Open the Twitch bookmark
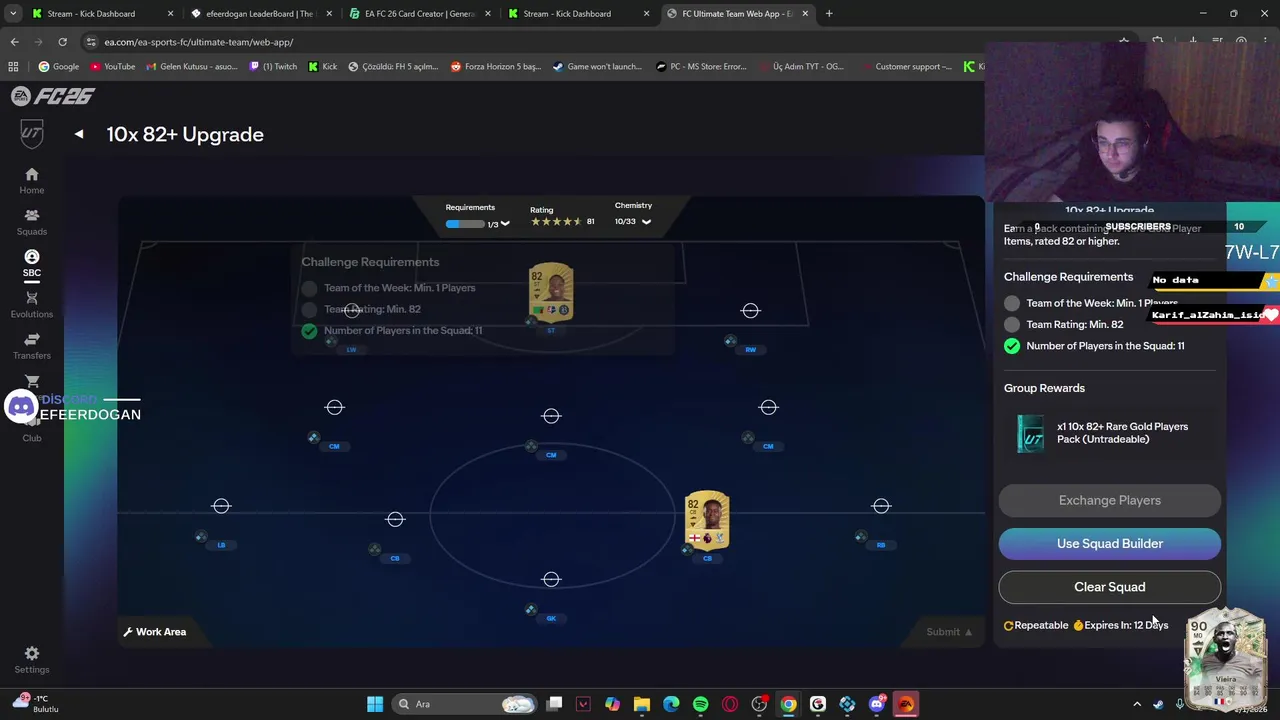 (273, 67)
